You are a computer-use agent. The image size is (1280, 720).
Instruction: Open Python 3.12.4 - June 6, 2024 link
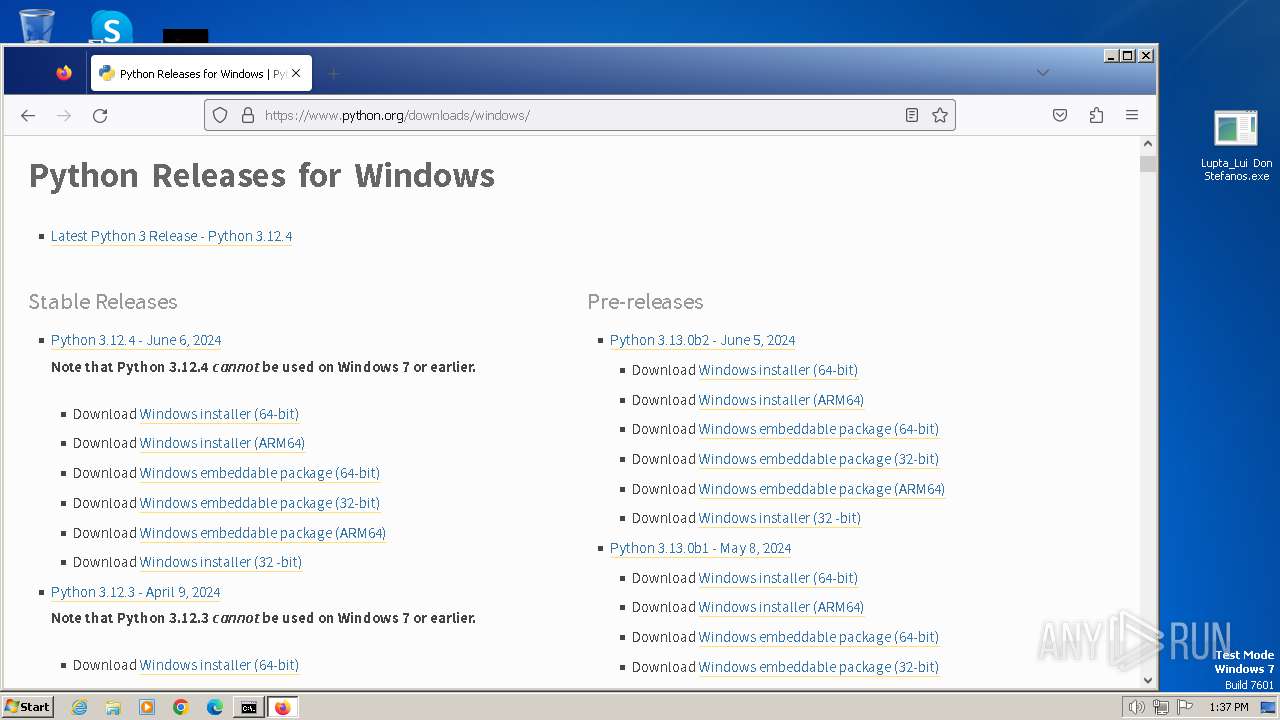136,340
